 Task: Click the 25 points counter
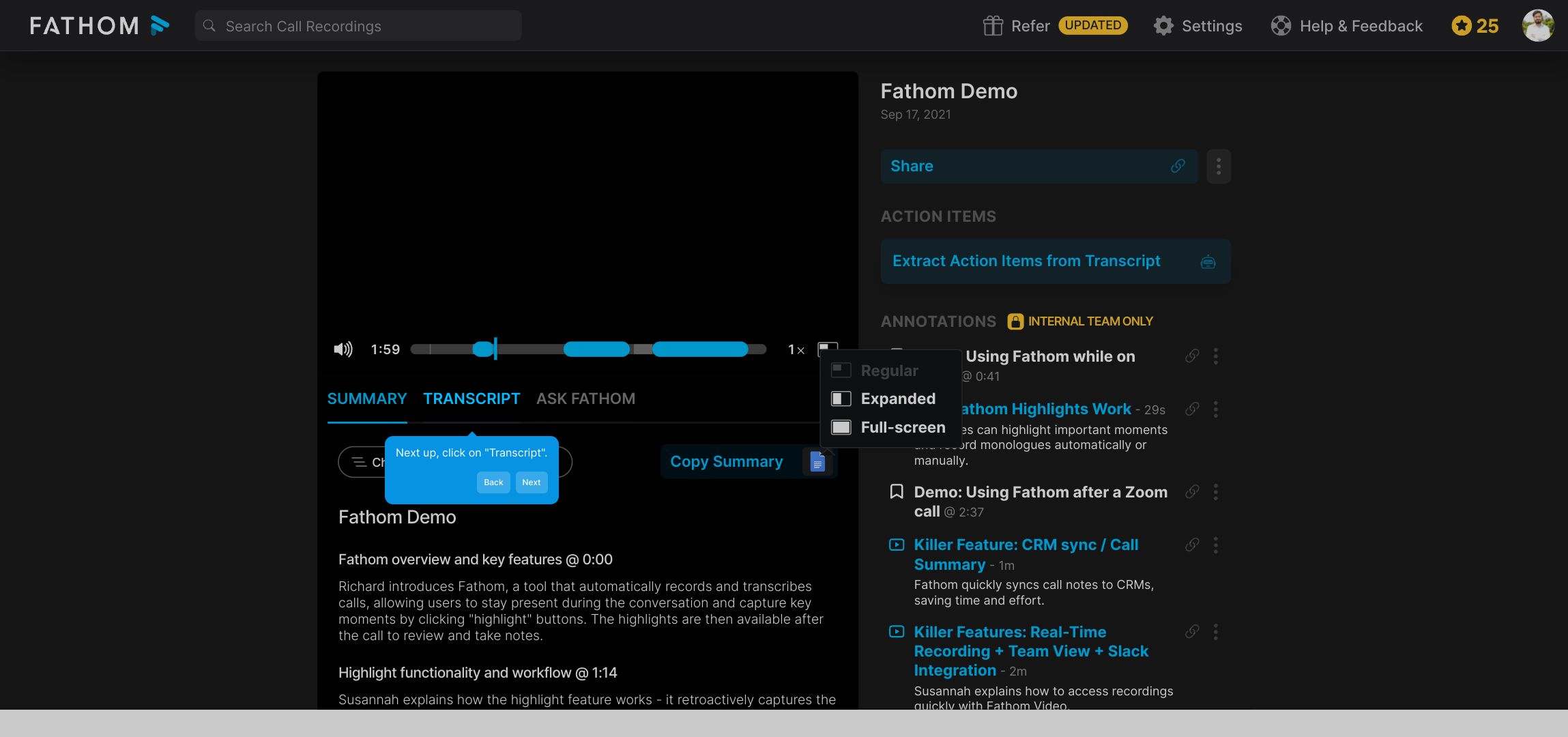point(1487,26)
